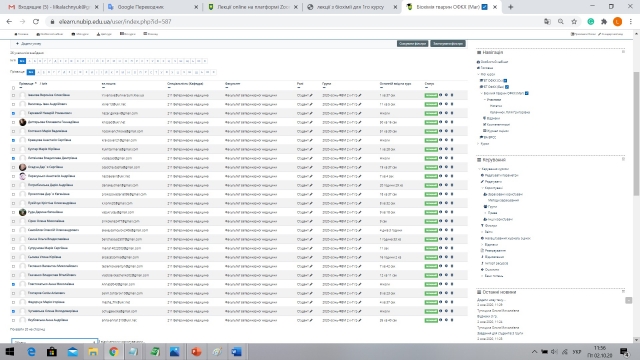Open the zoom magnifier icon in address bar

click(x=561, y=22)
